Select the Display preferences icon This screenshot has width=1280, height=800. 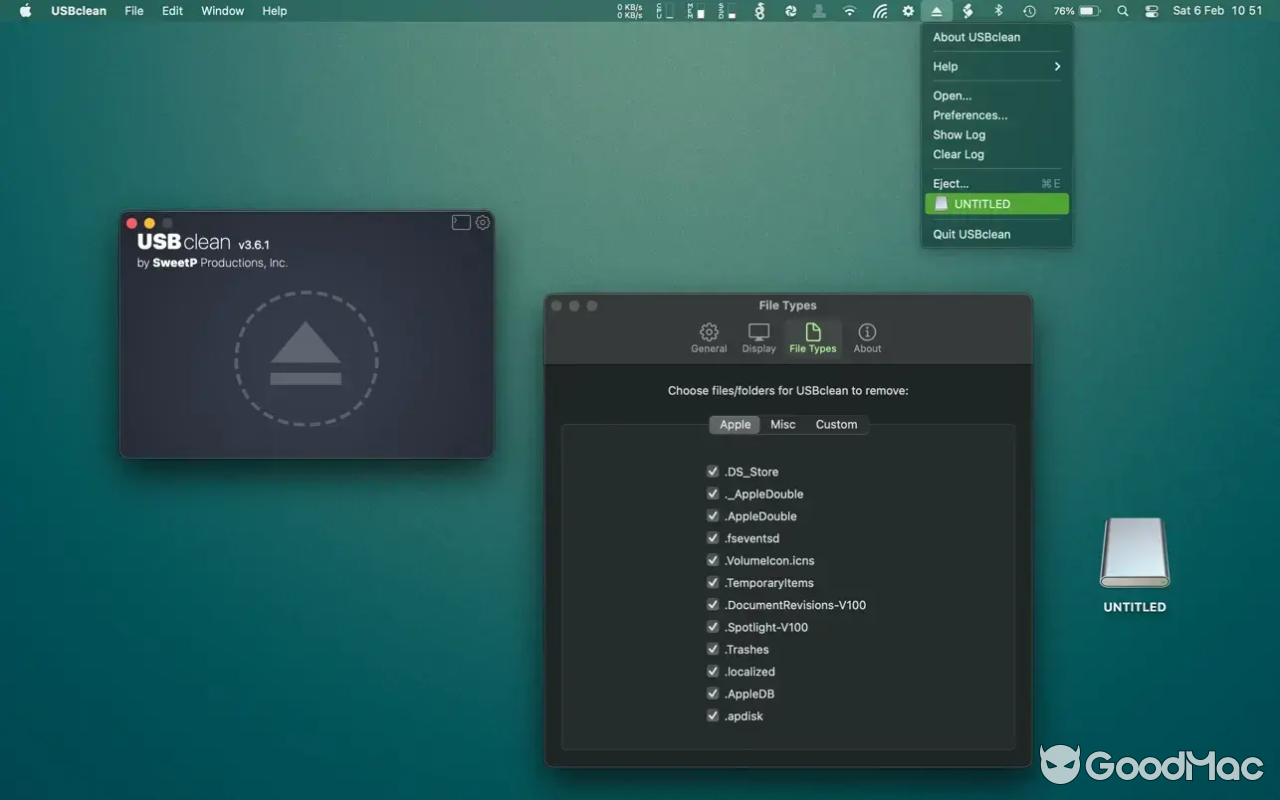coord(758,336)
